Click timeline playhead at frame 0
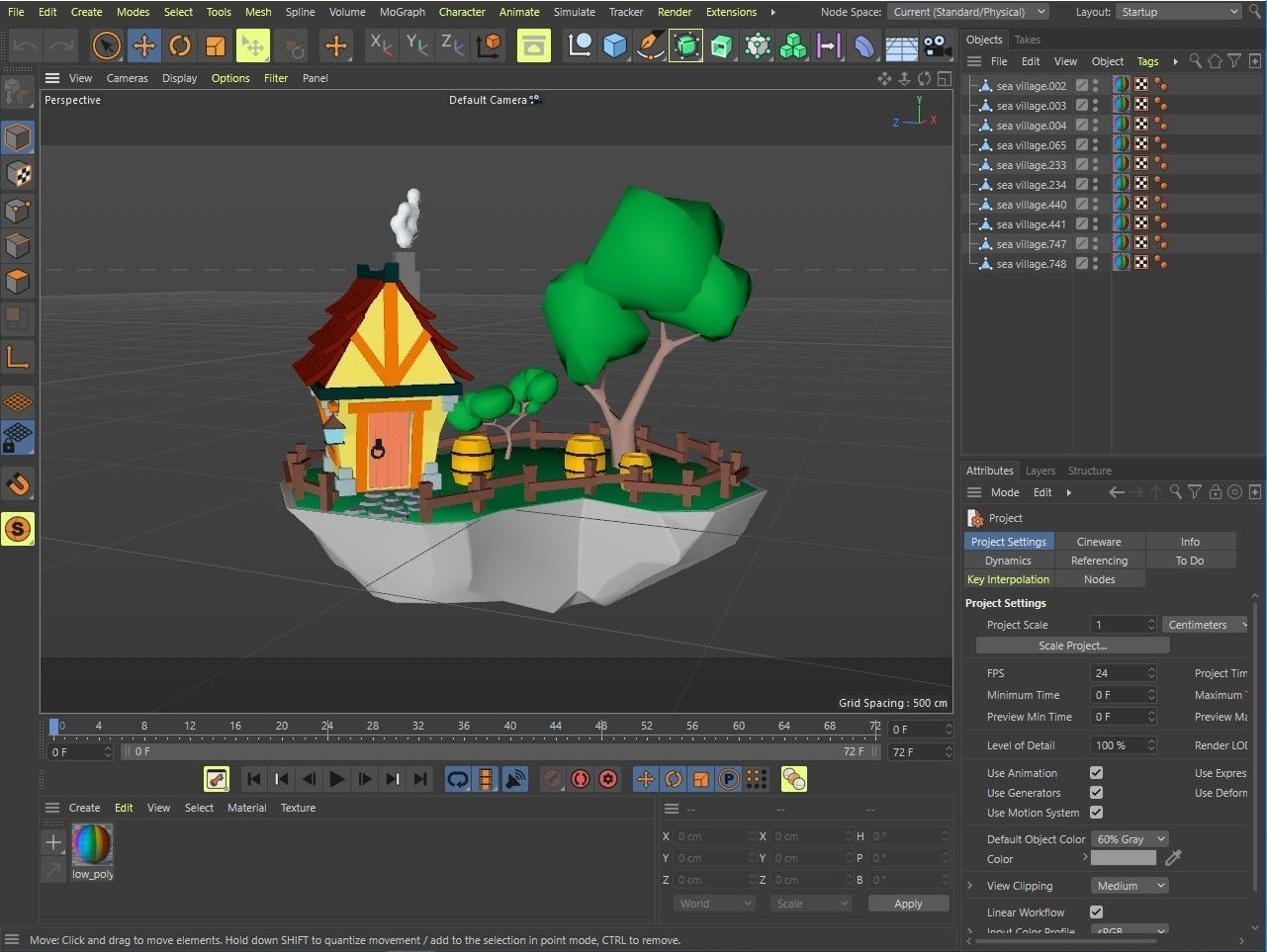 click(54, 727)
